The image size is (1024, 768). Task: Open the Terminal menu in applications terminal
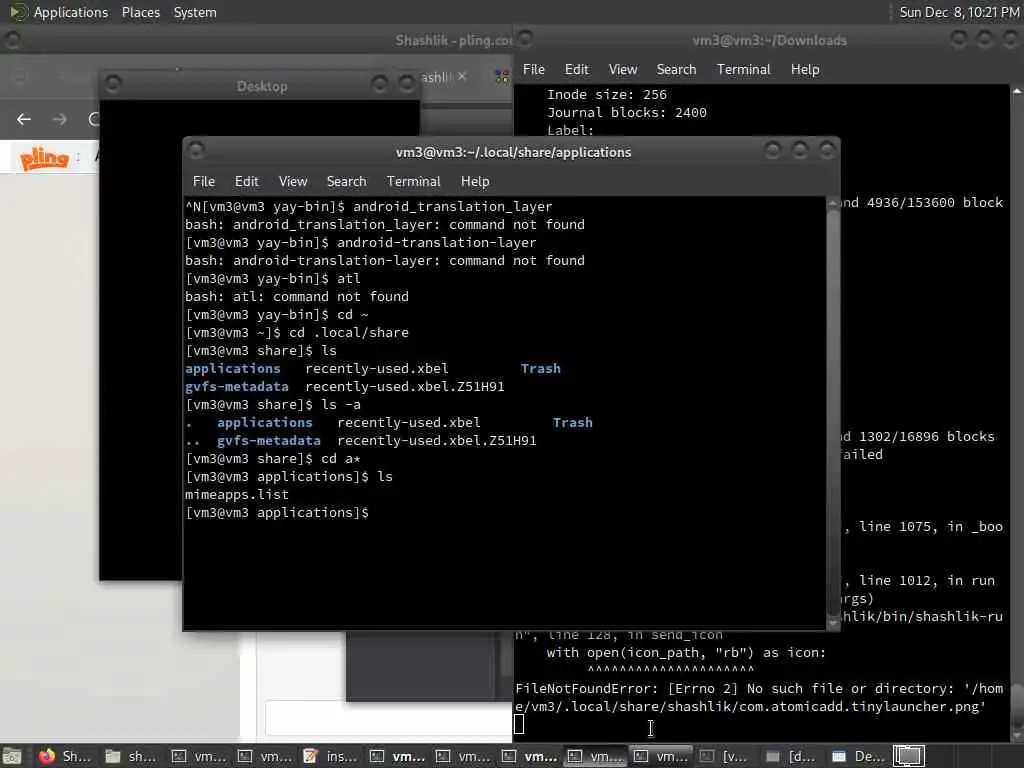413,182
